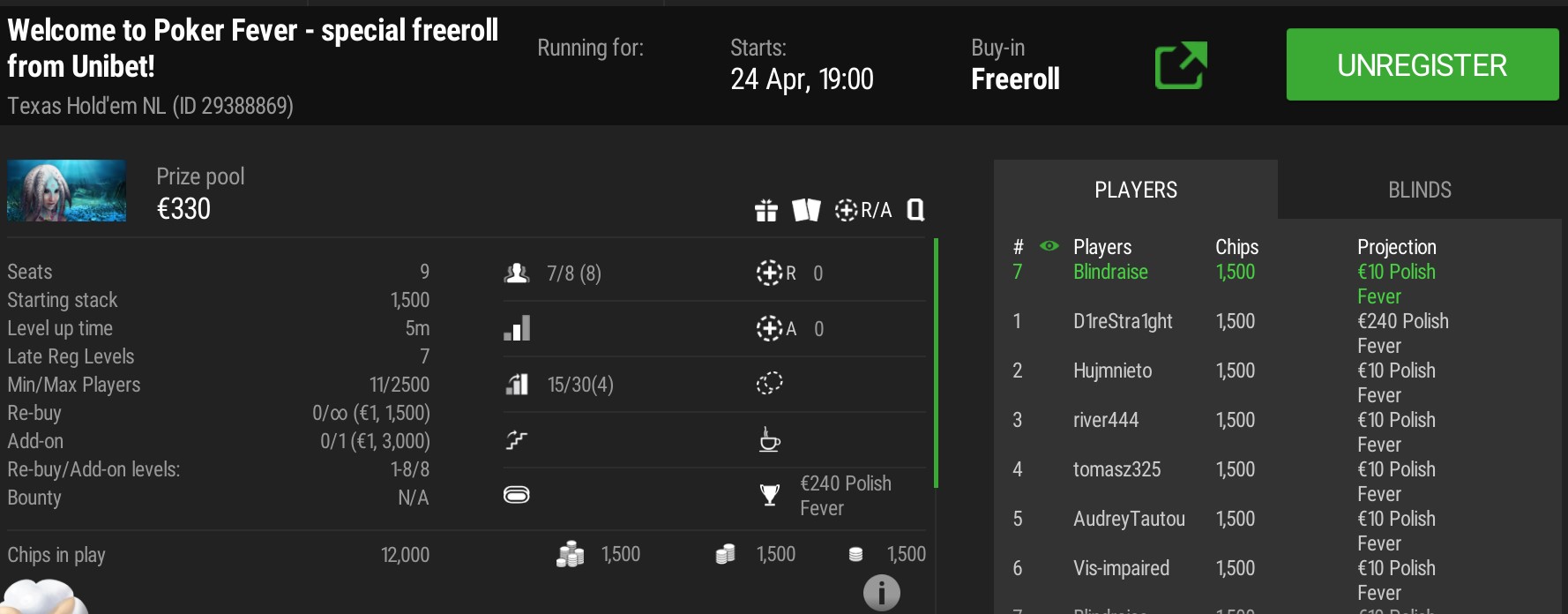
Task: Click the mermaid tournament thumbnail
Action: point(66,191)
